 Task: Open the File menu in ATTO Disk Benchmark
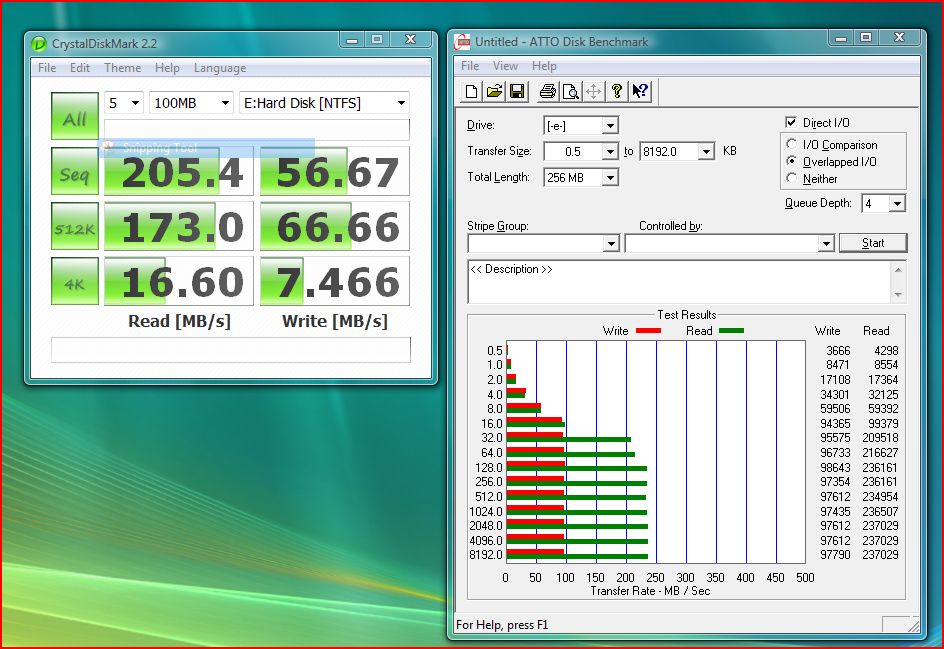pyautogui.click(x=470, y=66)
